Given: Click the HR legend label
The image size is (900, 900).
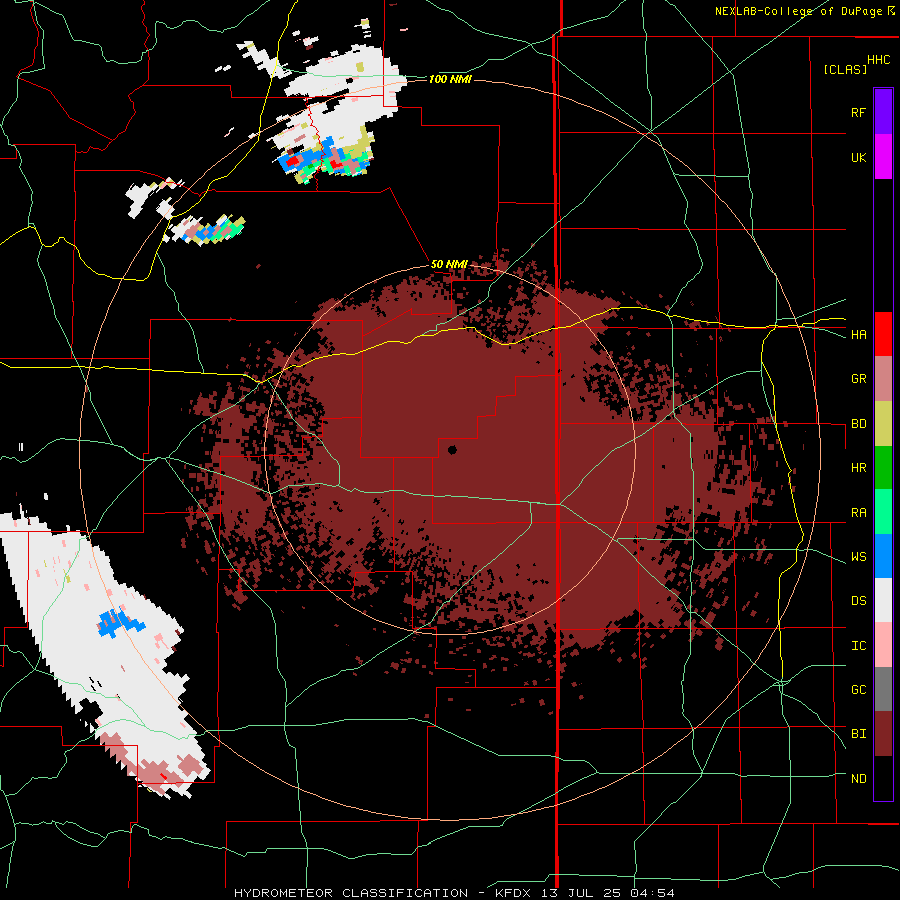Looking at the screenshot, I should (x=858, y=468).
